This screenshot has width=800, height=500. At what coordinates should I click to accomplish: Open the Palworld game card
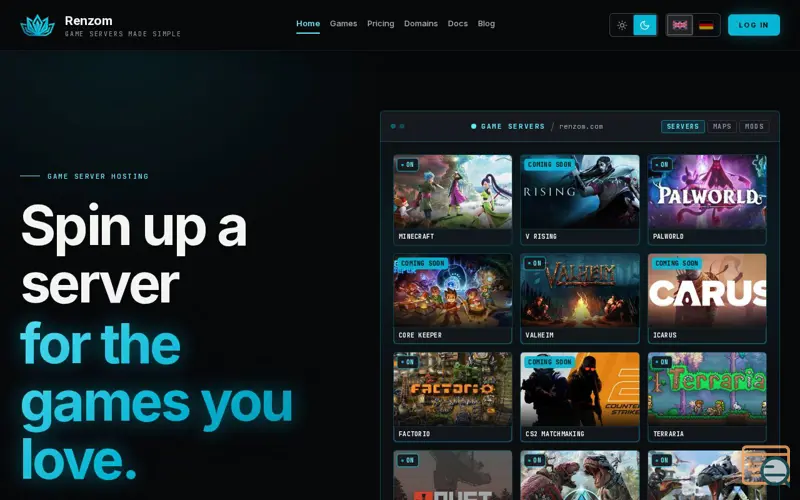pyautogui.click(x=707, y=199)
